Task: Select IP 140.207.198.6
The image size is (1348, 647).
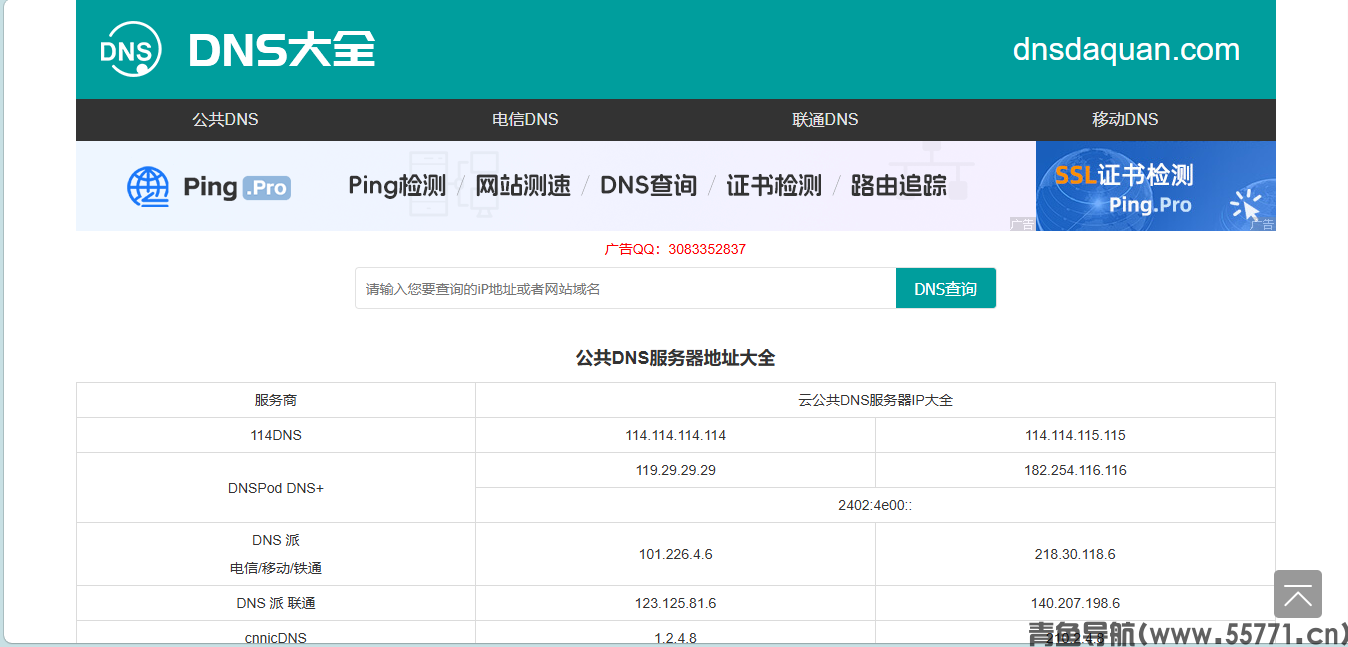Action: pos(1075,603)
